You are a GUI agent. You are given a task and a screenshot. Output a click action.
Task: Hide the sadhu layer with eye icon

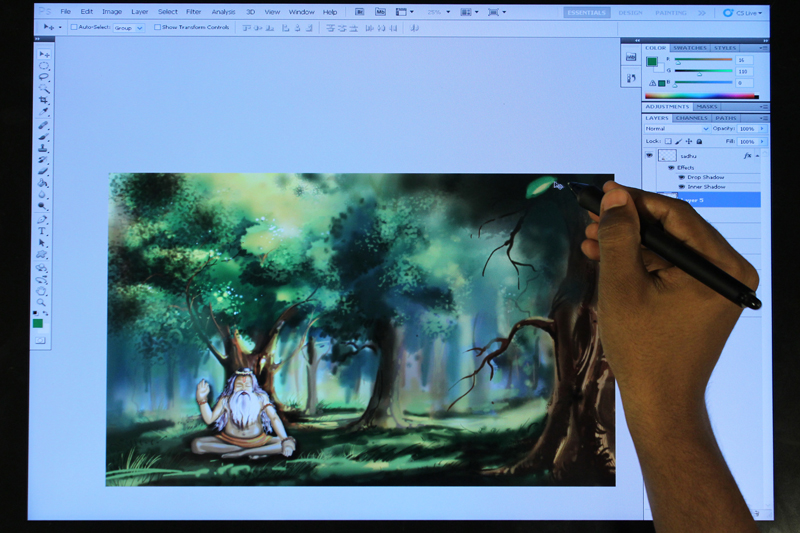[x=649, y=156]
